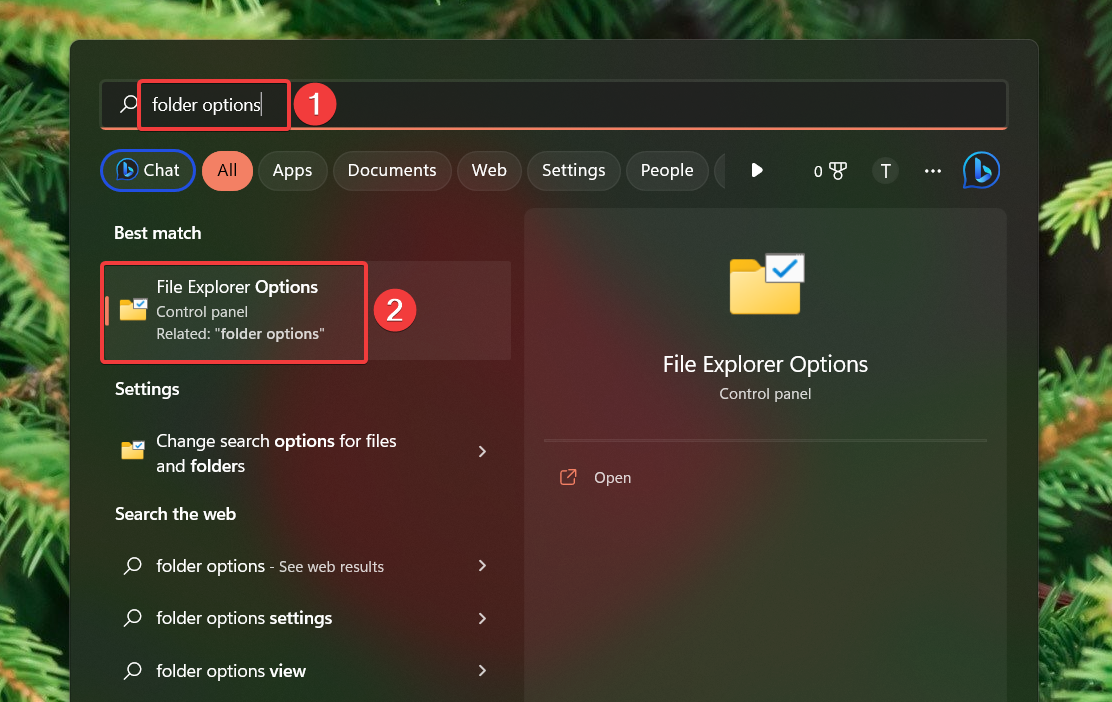This screenshot has width=1112, height=702.
Task: Open 'Change search options for files and folders'
Action: coord(306,452)
